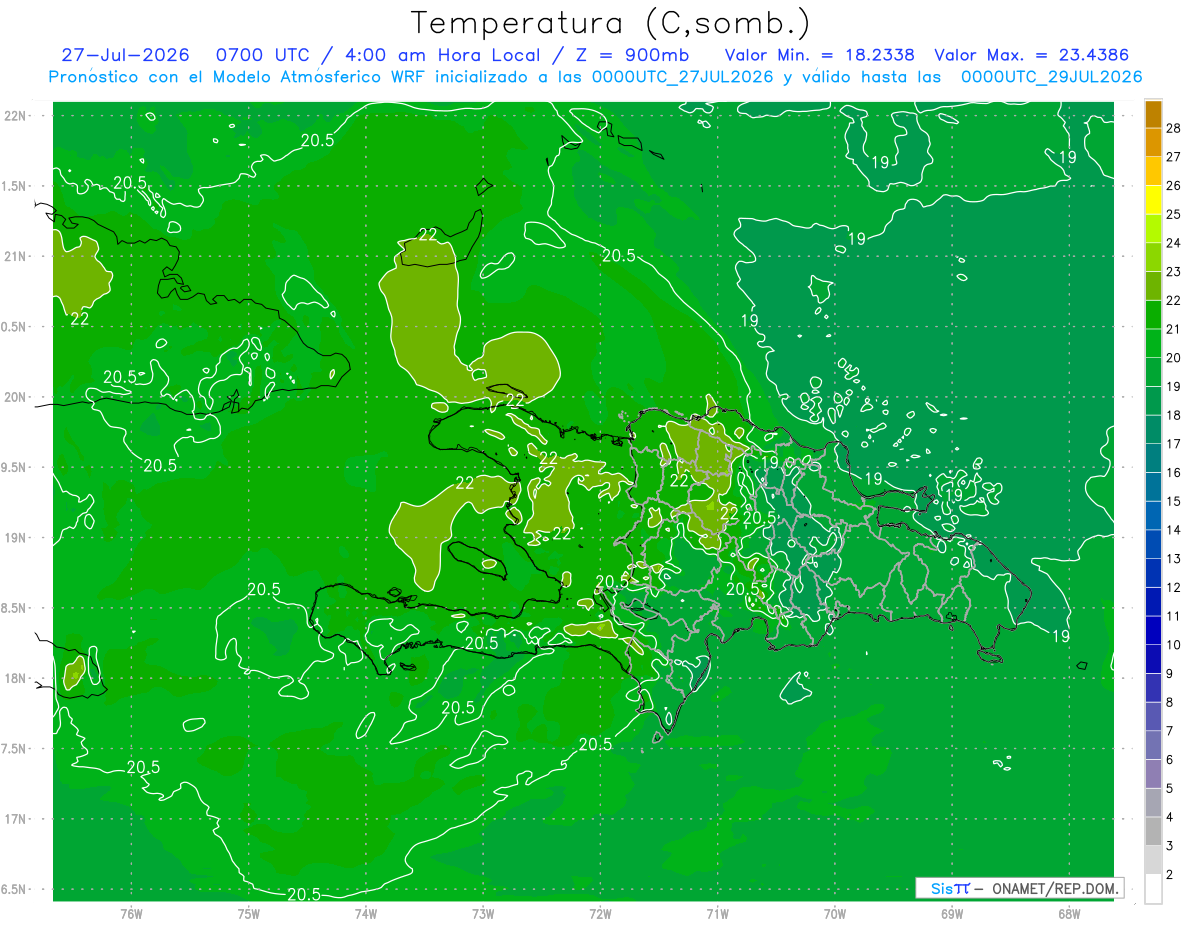Click the '72W' longitude axis label
Viewport: 1200px width, 927px height.
pos(600,913)
